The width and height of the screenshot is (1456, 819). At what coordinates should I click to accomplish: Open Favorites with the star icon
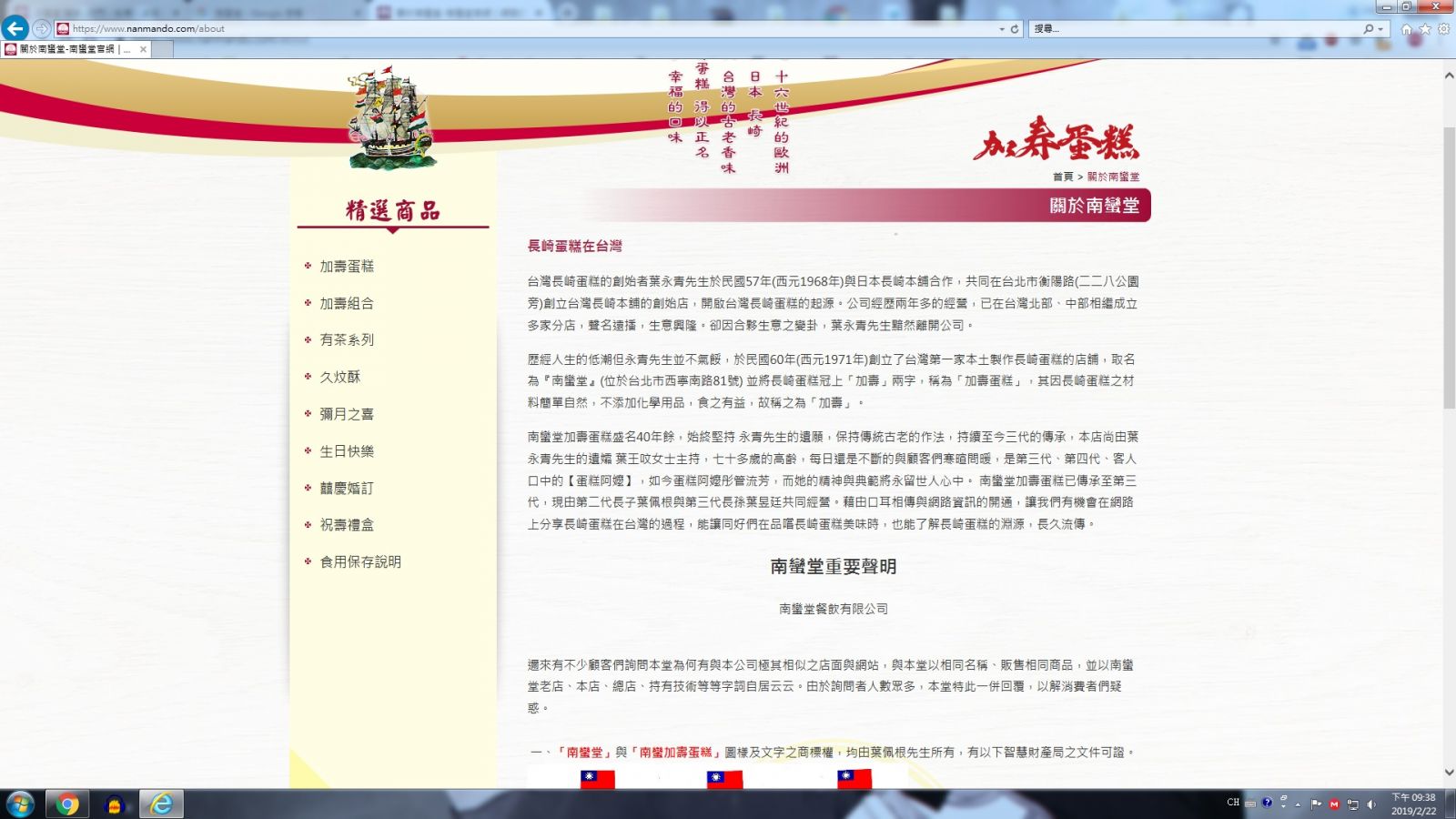point(1425,29)
